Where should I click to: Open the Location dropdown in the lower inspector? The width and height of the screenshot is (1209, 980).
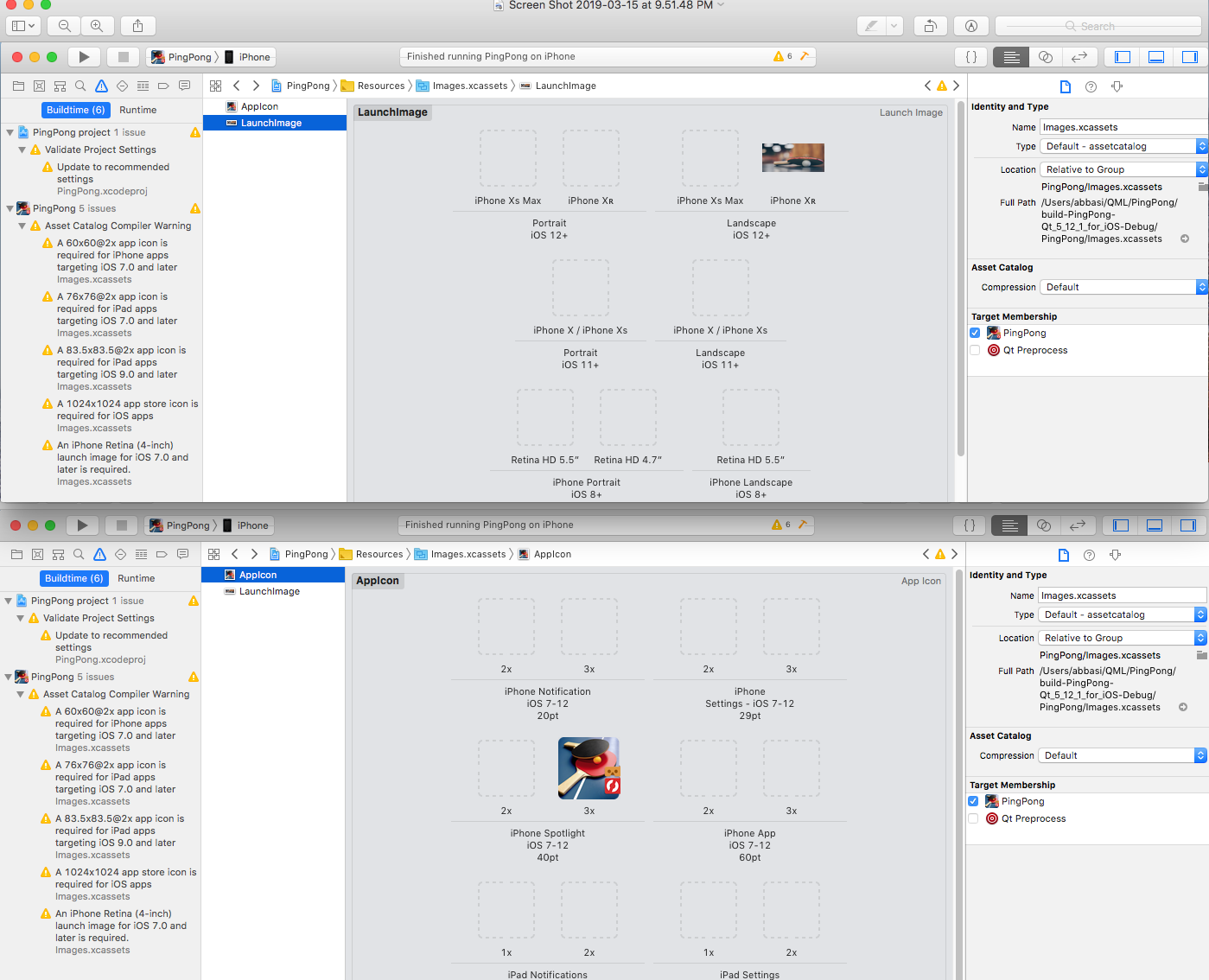1122,638
